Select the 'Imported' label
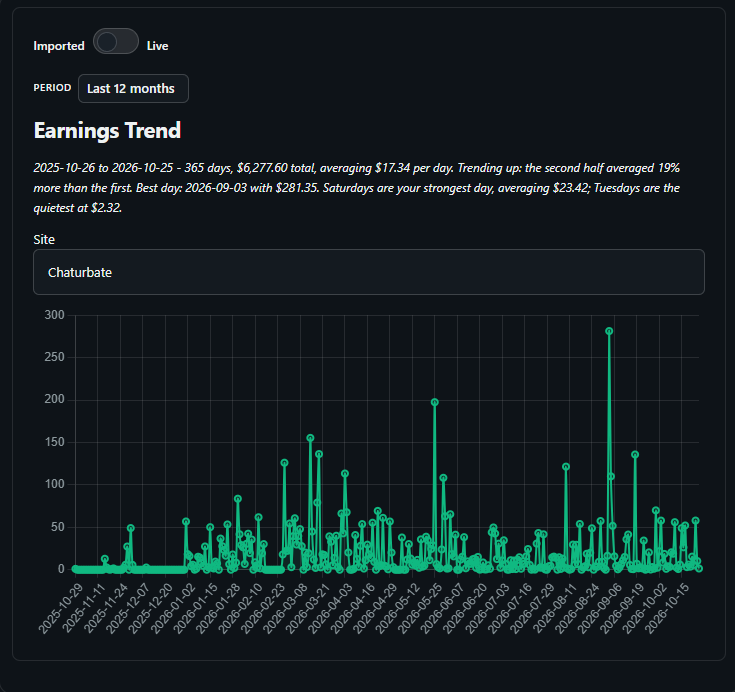 [x=59, y=45]
